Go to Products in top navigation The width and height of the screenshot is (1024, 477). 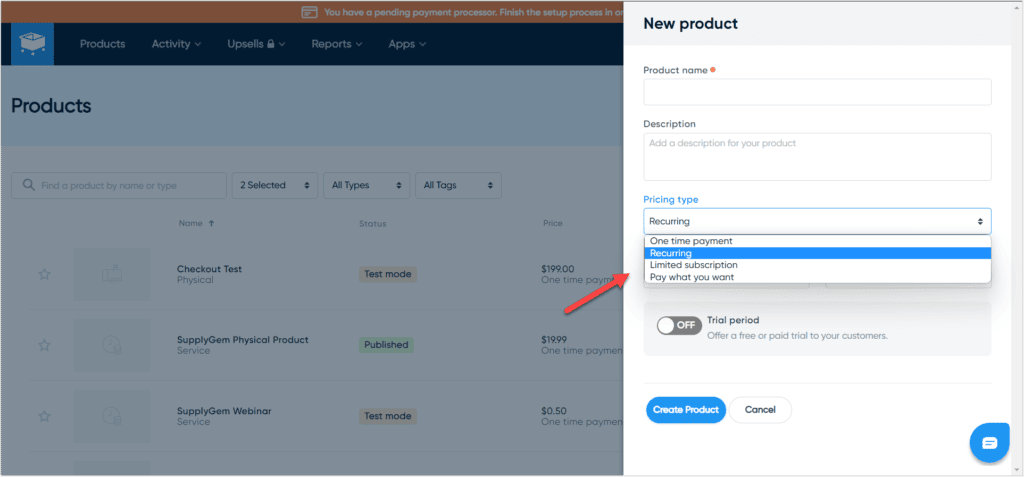coord(103,44)
